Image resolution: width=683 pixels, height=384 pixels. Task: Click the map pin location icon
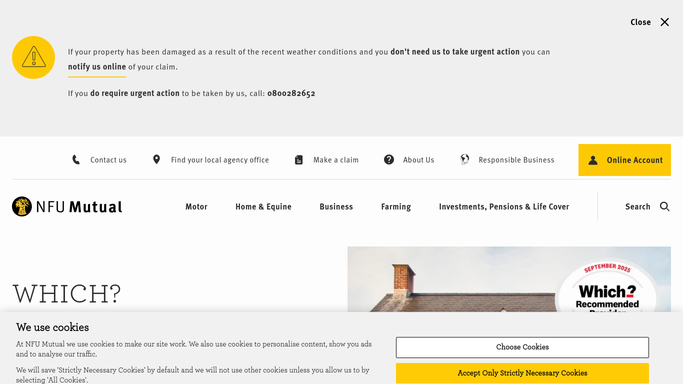[156, 160]
